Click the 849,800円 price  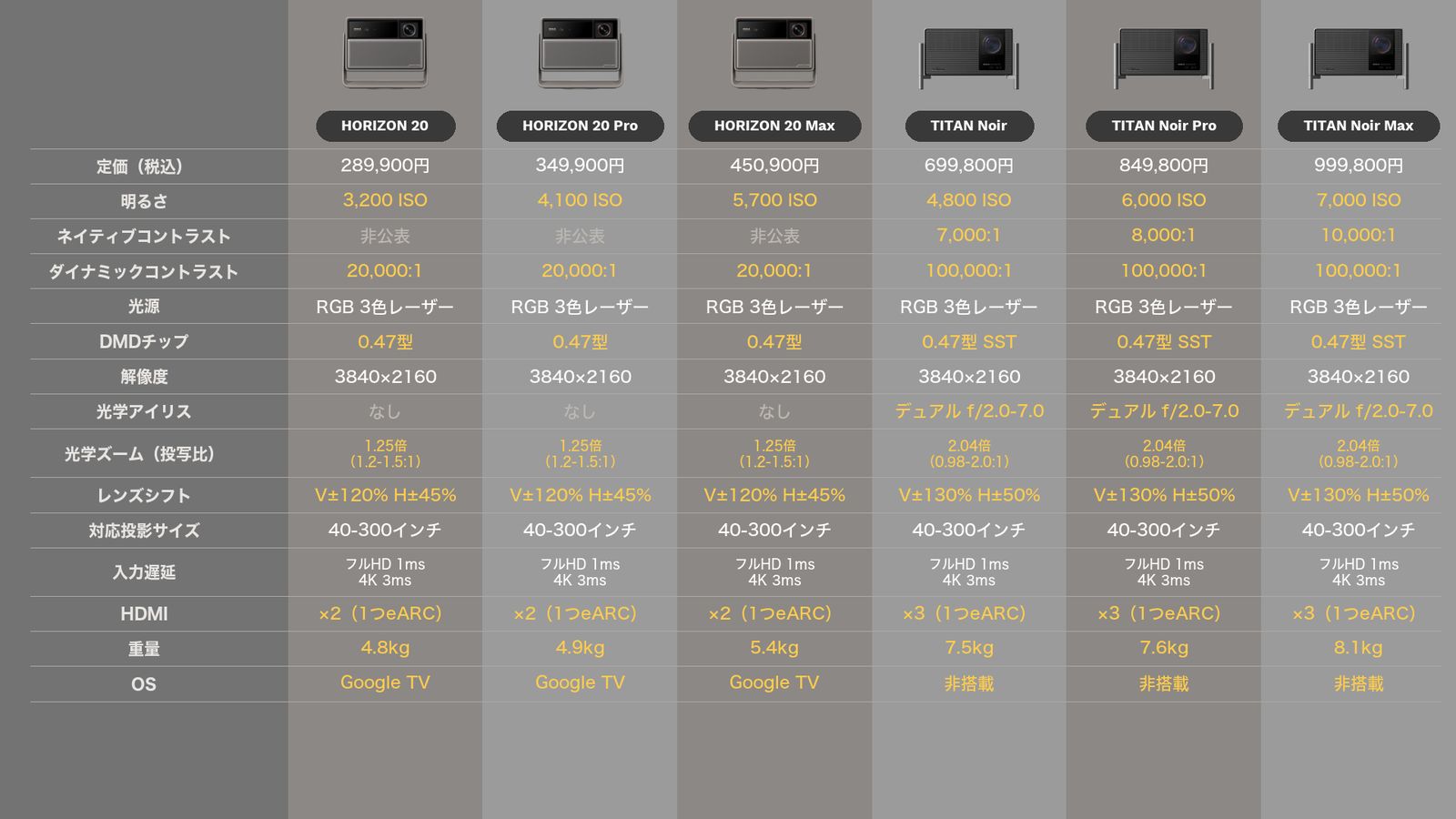click(1164, 166)
